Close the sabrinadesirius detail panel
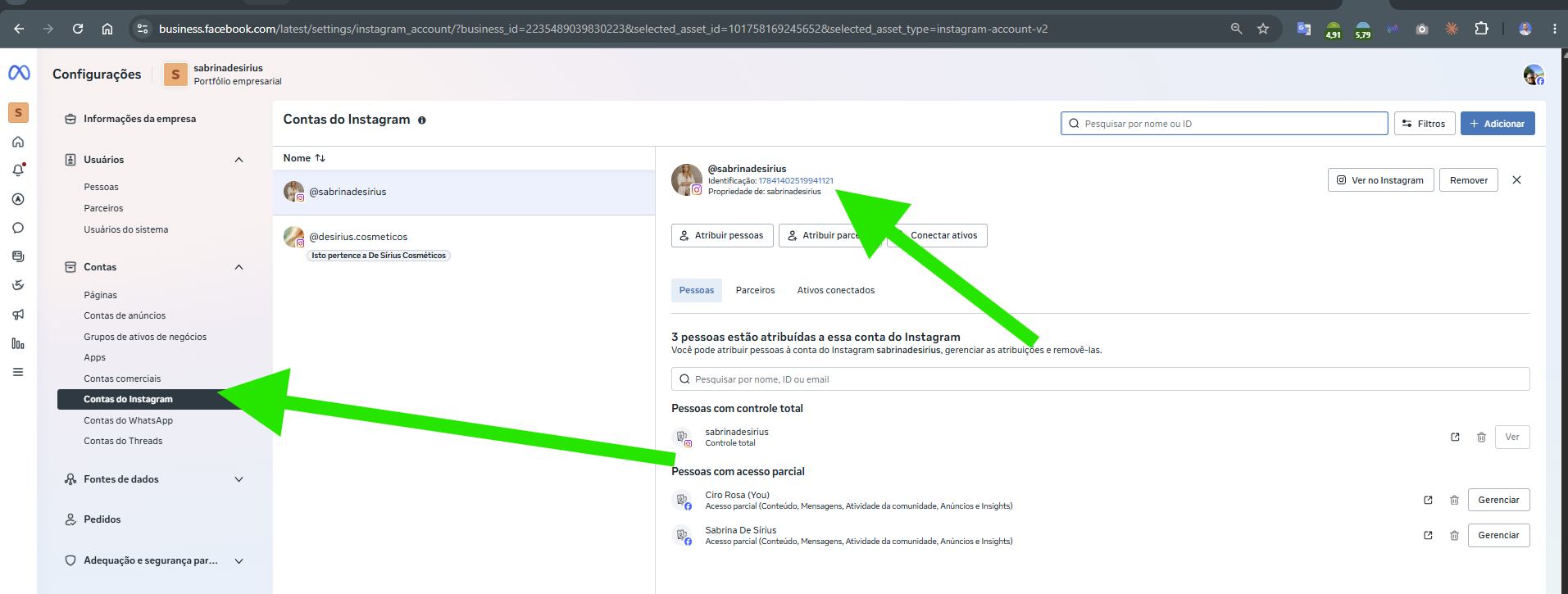1568x594 pixels. coord(1516,180)
